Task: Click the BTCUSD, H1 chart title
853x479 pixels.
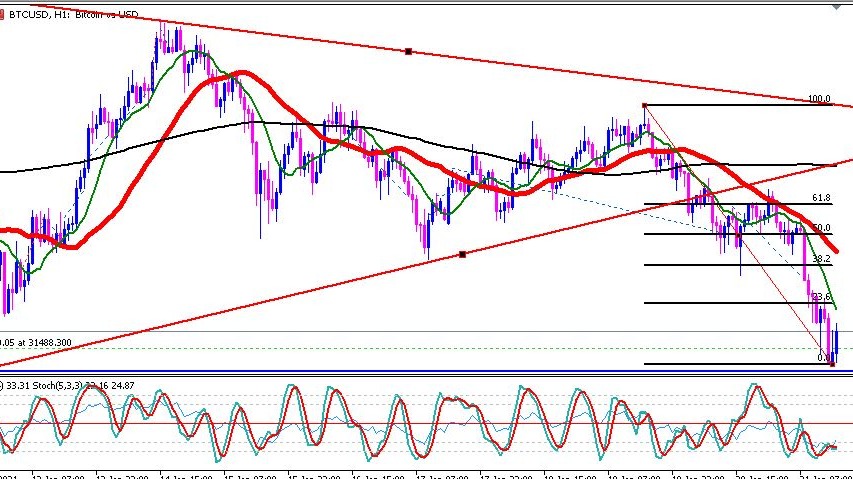Action: 73,15
